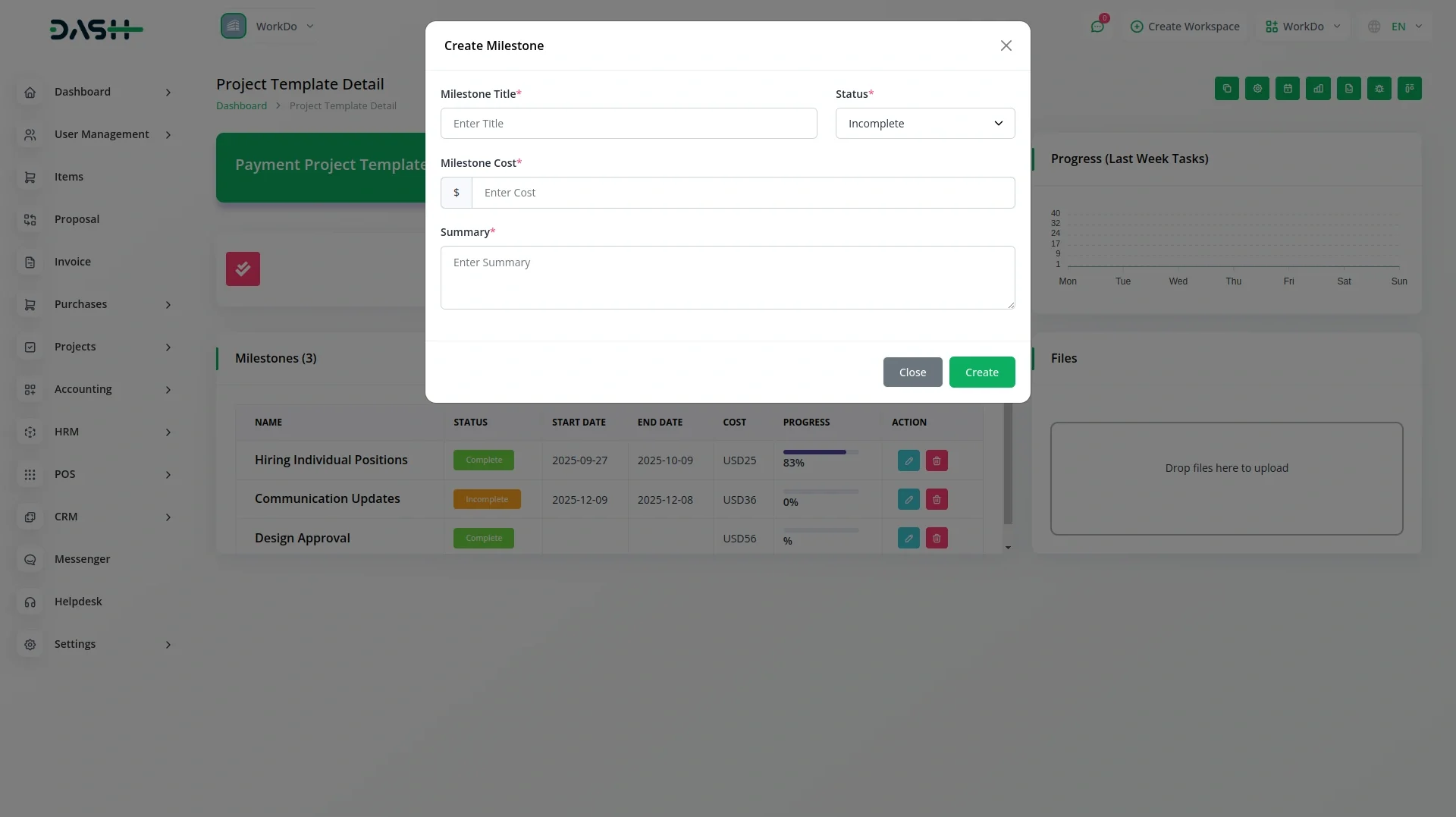Viewport: 1456px width, 817px height.
Task: Click edit icon for Design Approval milestone
Action: [x=908, y=538]
